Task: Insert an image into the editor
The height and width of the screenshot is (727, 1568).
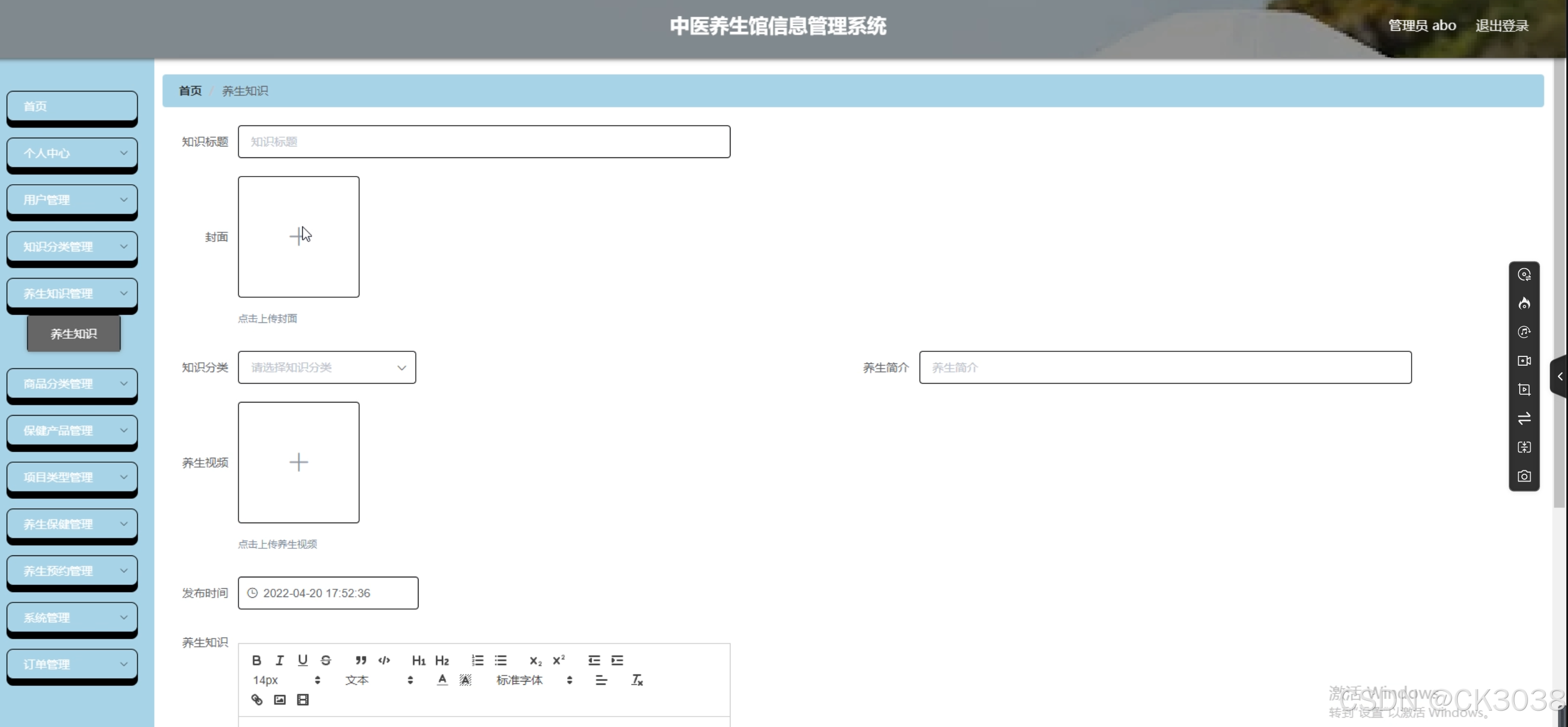Action: (x=280, y=700)
